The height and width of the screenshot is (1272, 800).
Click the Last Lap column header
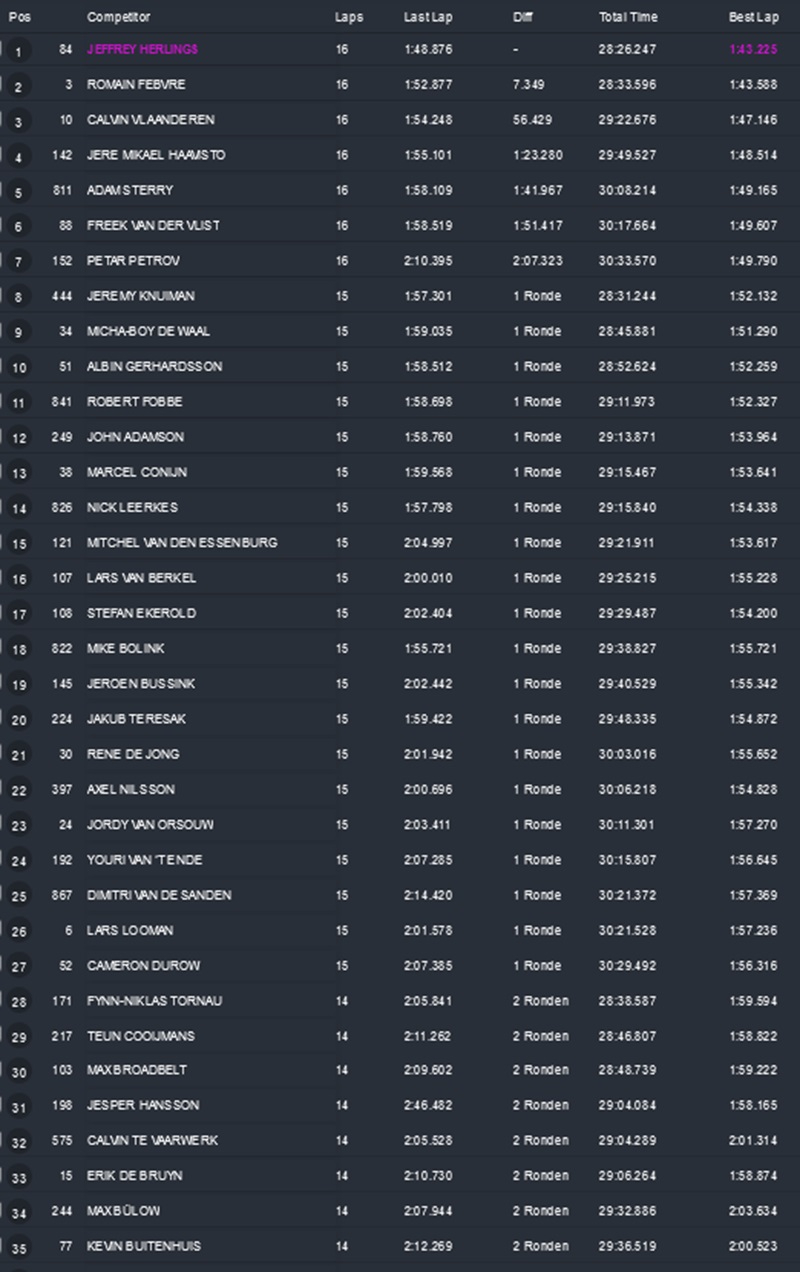(425, 17)
